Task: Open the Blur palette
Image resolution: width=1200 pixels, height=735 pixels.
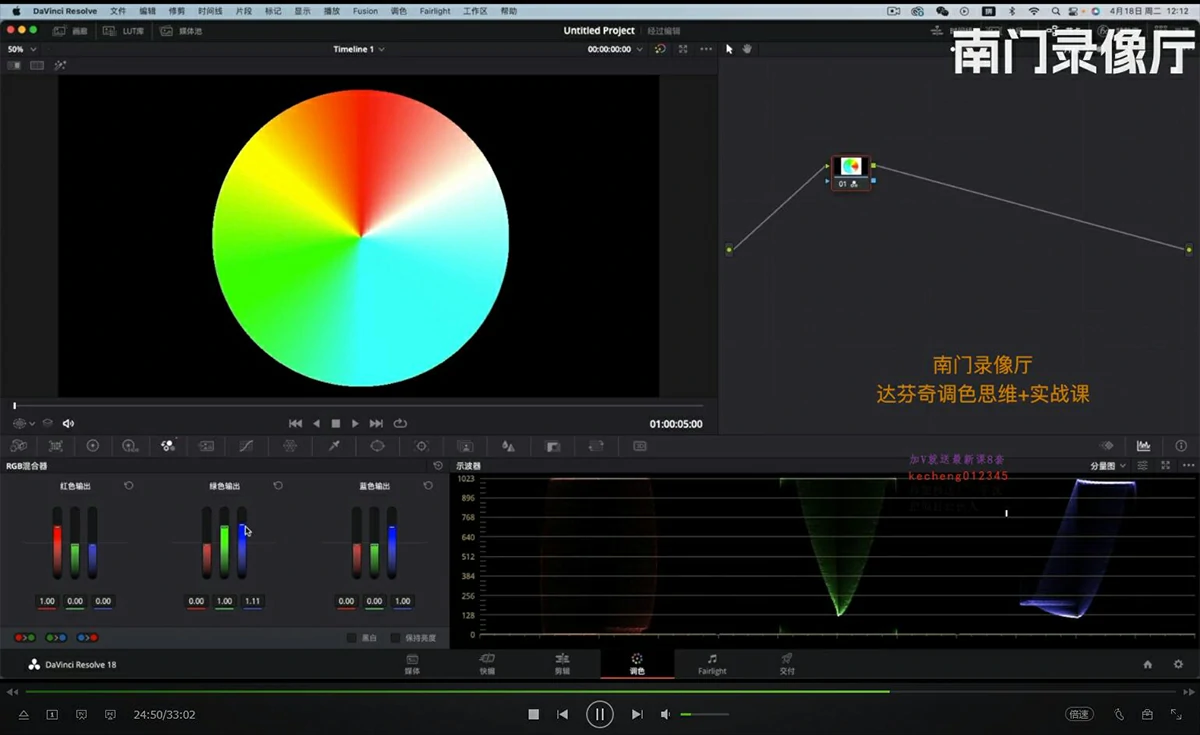Action: pyautogui.click(x=508, y=446)
